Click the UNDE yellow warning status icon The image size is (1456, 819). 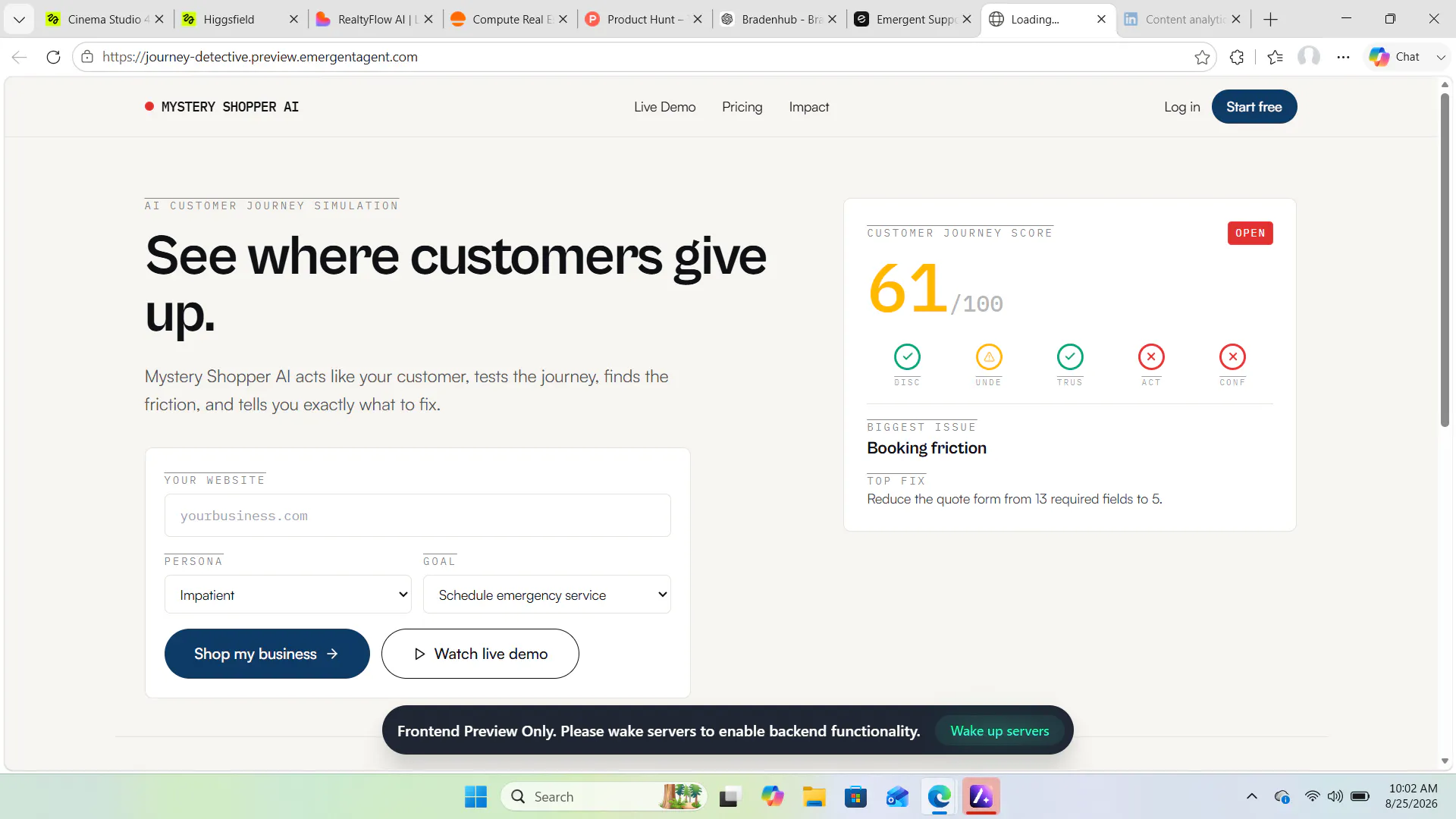[x=989, y=356]
